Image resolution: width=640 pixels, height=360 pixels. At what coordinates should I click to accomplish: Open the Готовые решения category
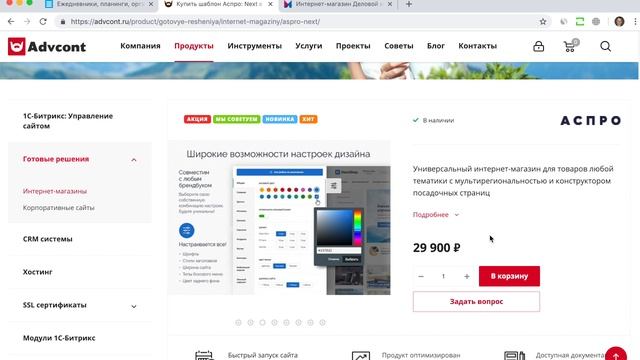coord(56,159)
